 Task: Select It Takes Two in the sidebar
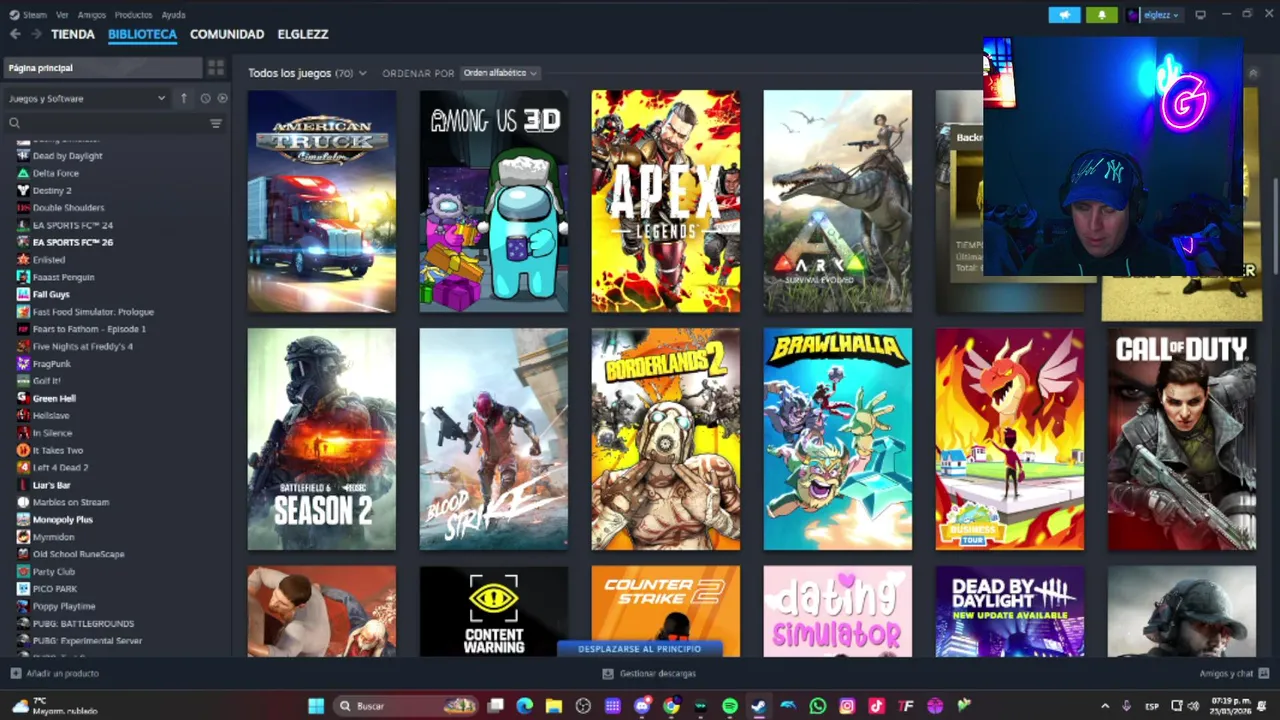(x=58, y=450)
